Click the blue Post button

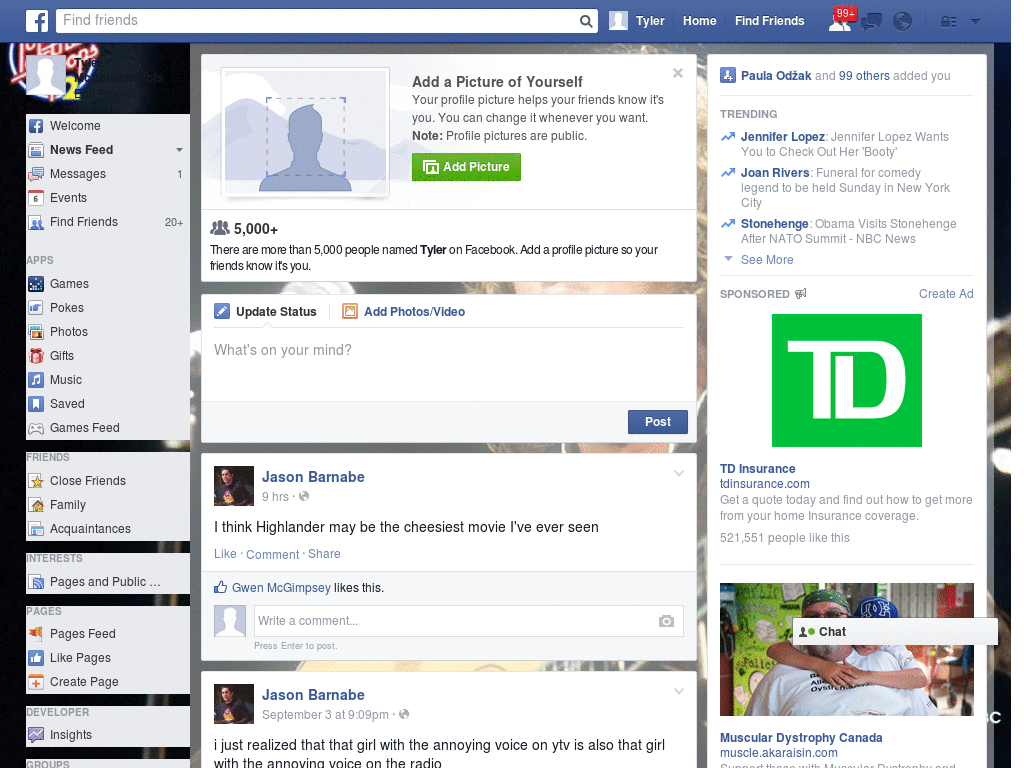(x=658, y=422)
